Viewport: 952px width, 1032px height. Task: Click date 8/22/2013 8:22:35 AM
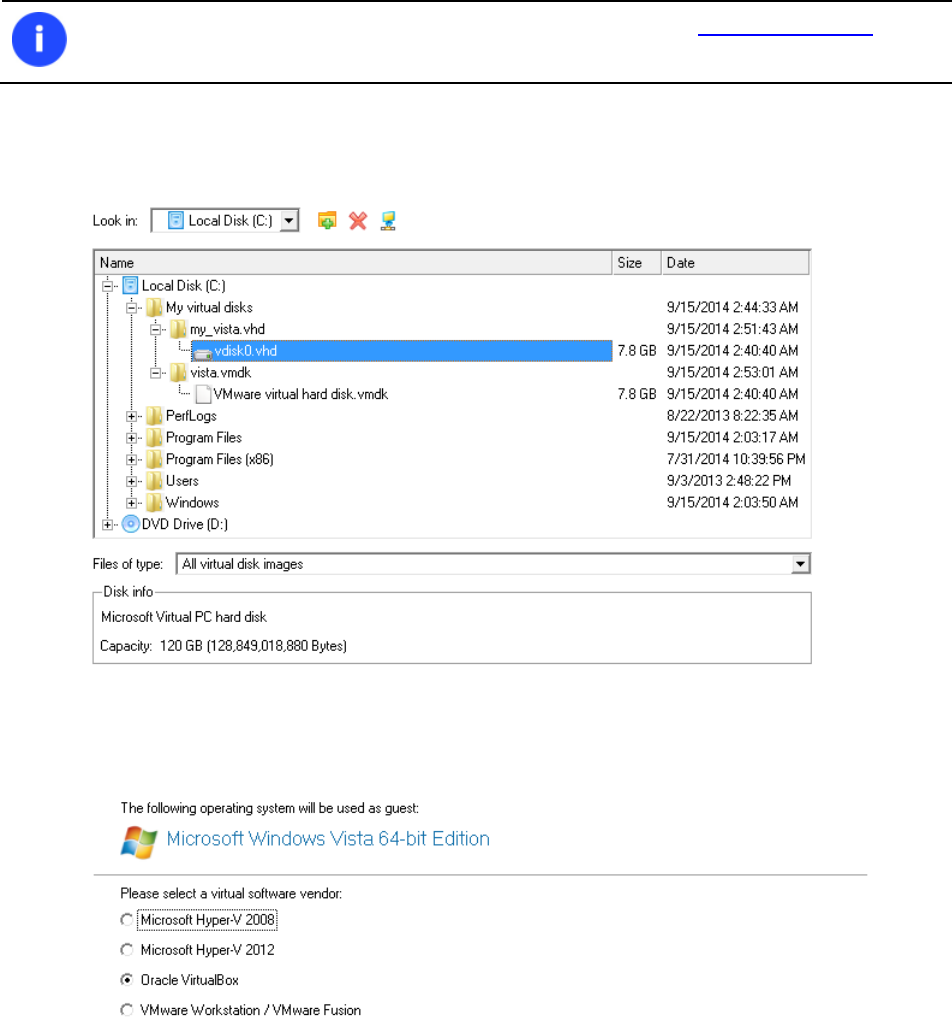click(732, 416)
